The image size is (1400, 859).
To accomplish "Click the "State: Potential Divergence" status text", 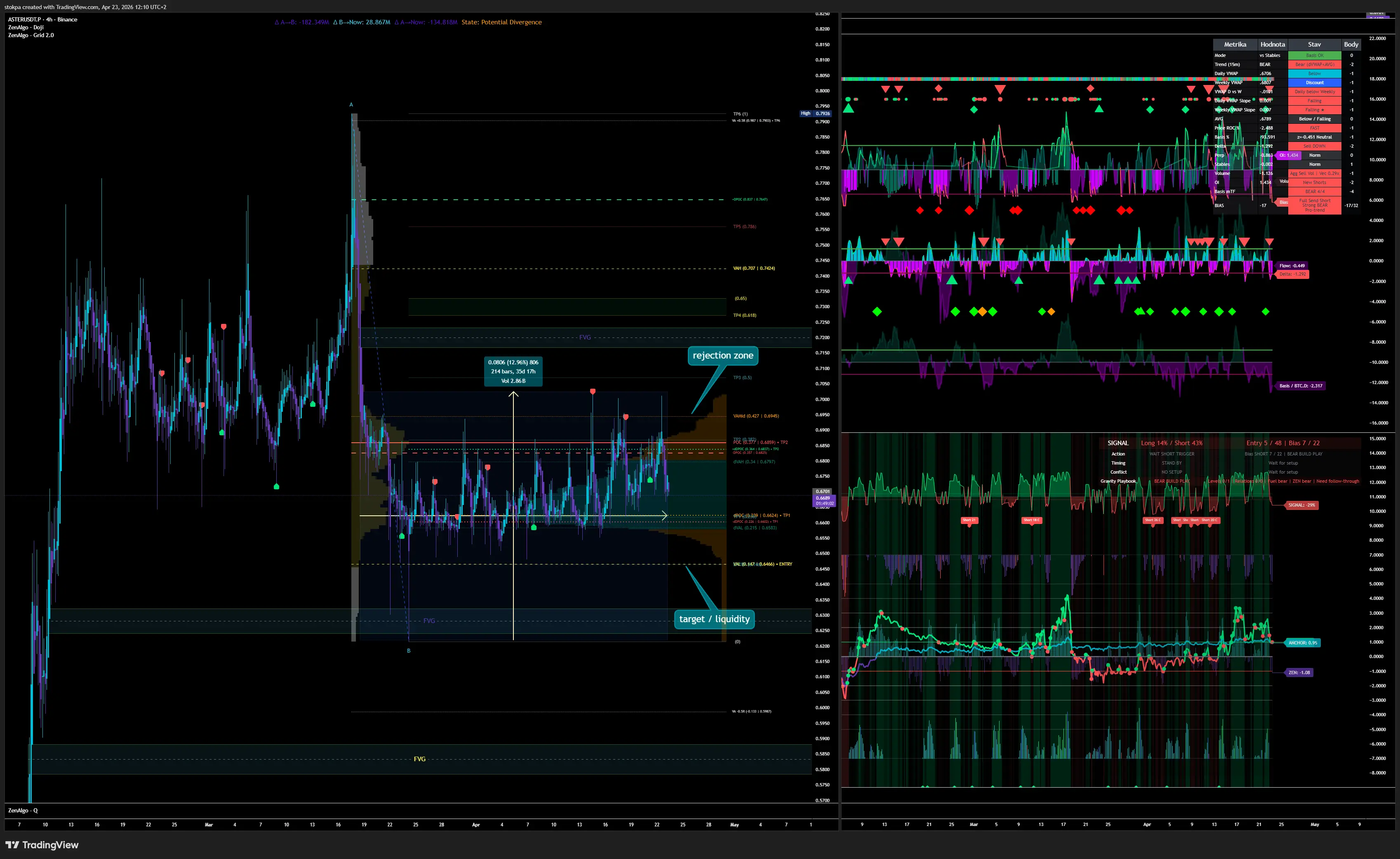I will (501, 22).
